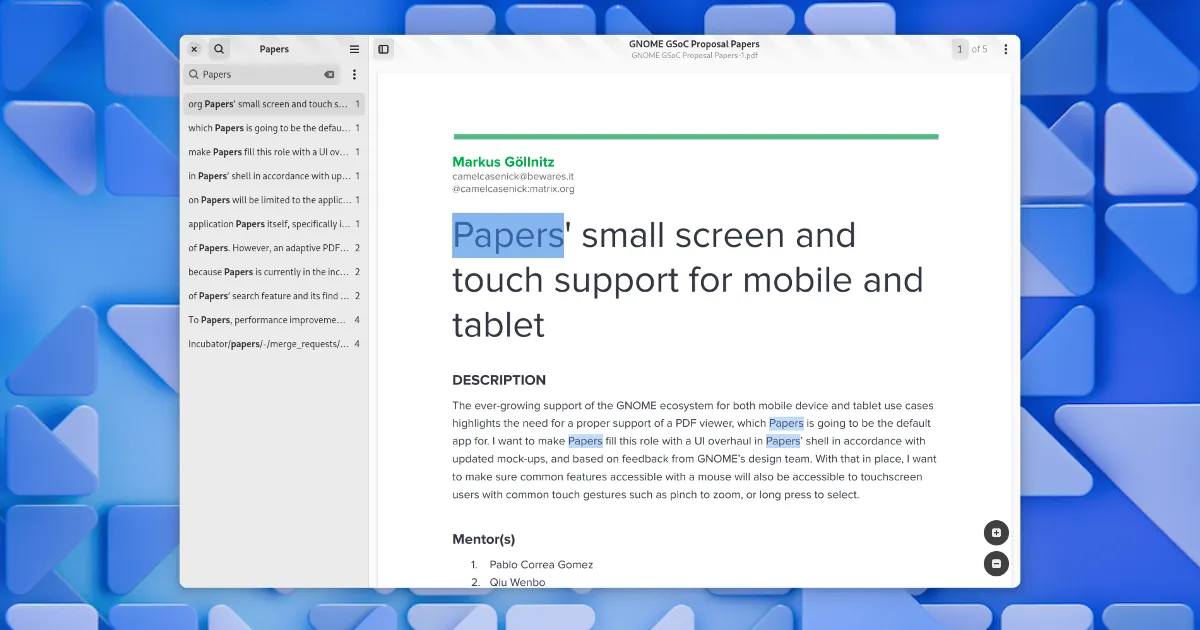Open search options three-dot menu

click(x=354, y=74)
